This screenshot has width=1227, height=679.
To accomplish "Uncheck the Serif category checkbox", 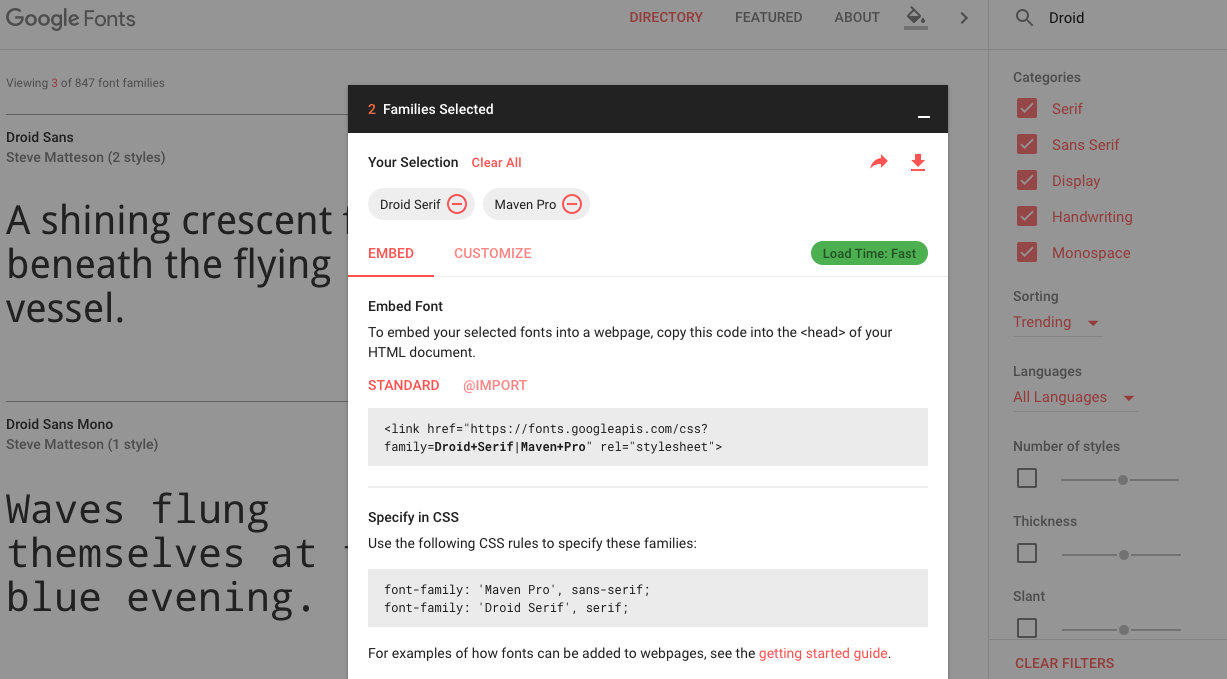I will click(x=1027, y=109).
